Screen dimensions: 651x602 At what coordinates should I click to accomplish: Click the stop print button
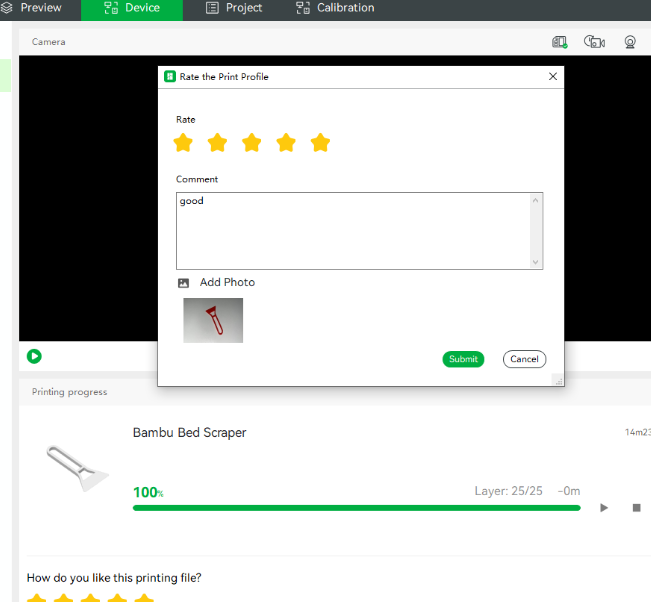pyautogui.click(x=636, y=508)
